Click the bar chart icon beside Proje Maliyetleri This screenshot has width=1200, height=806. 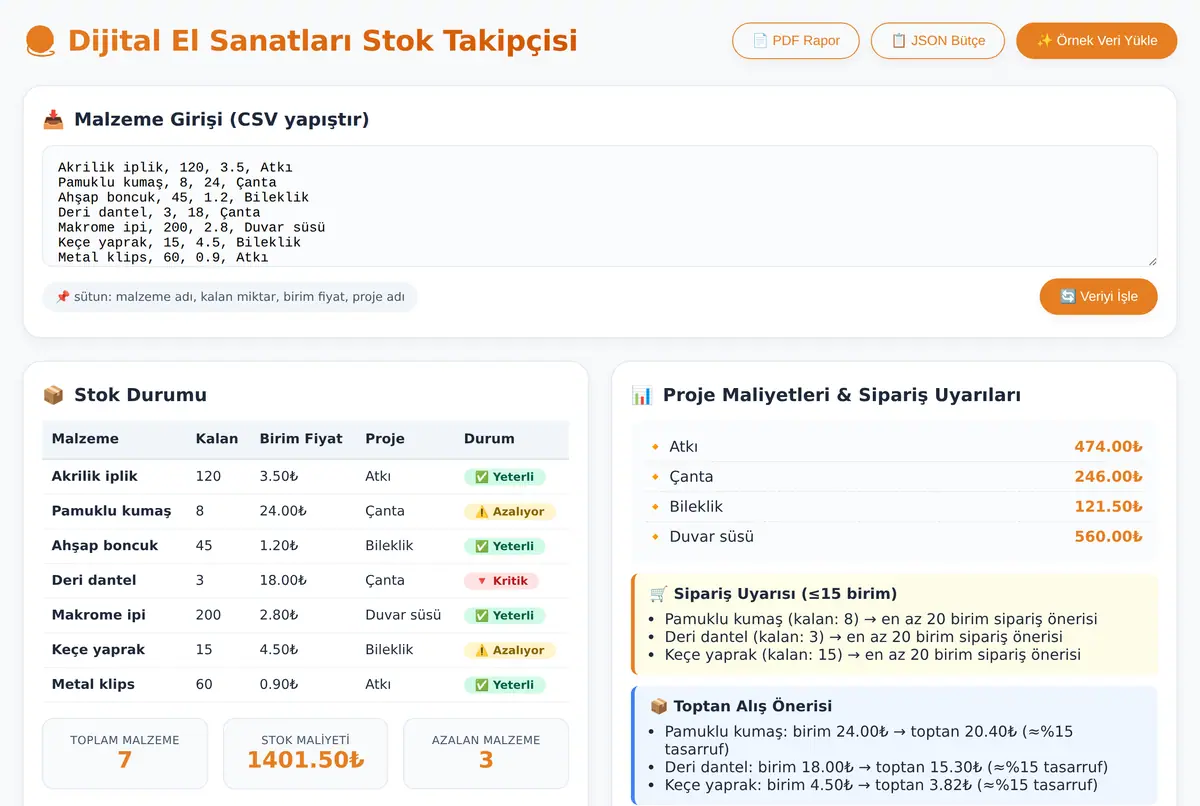[x=642, y=395]
